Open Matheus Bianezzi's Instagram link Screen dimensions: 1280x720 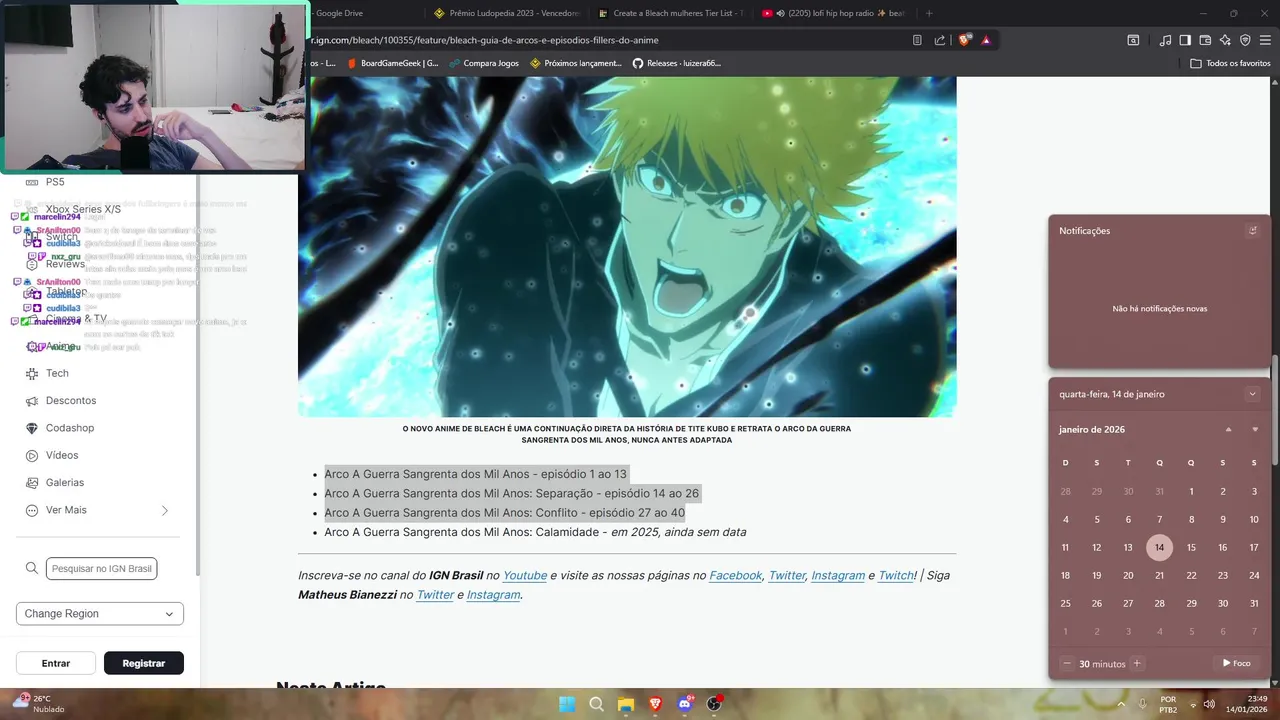tap(493, 595)
